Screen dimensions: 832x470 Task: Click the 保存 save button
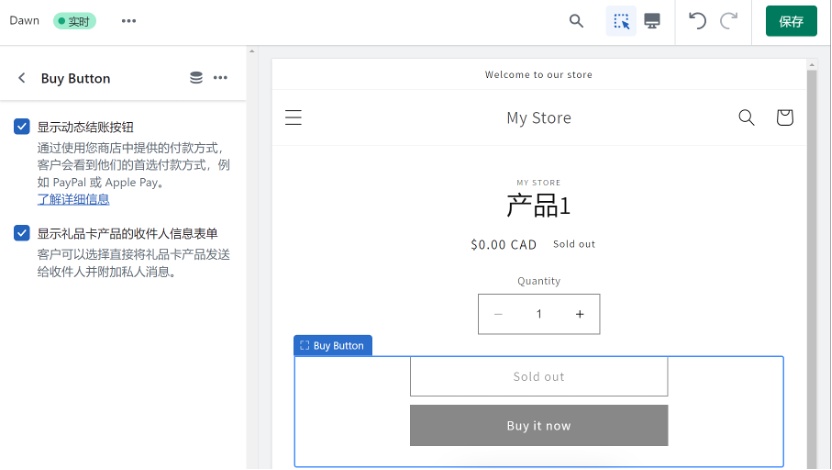click(791, 21)
